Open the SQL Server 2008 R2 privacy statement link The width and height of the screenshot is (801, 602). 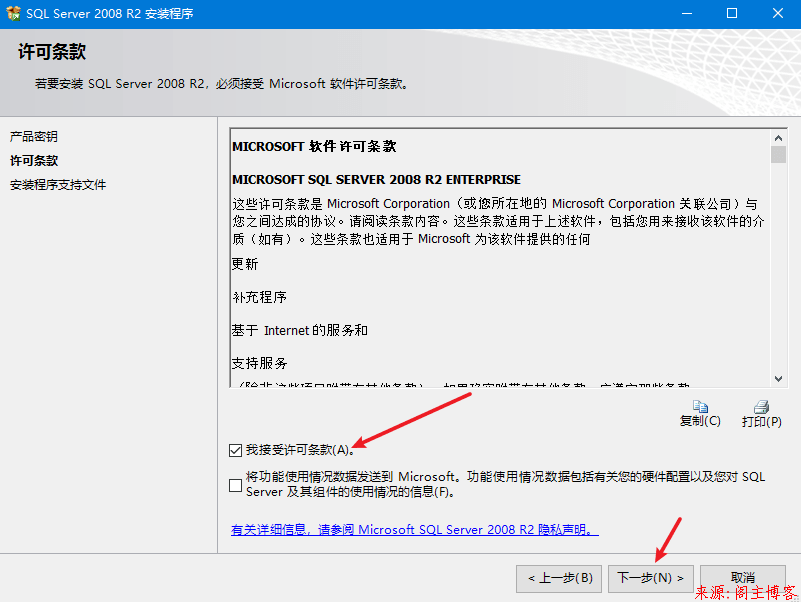[414, 529]
